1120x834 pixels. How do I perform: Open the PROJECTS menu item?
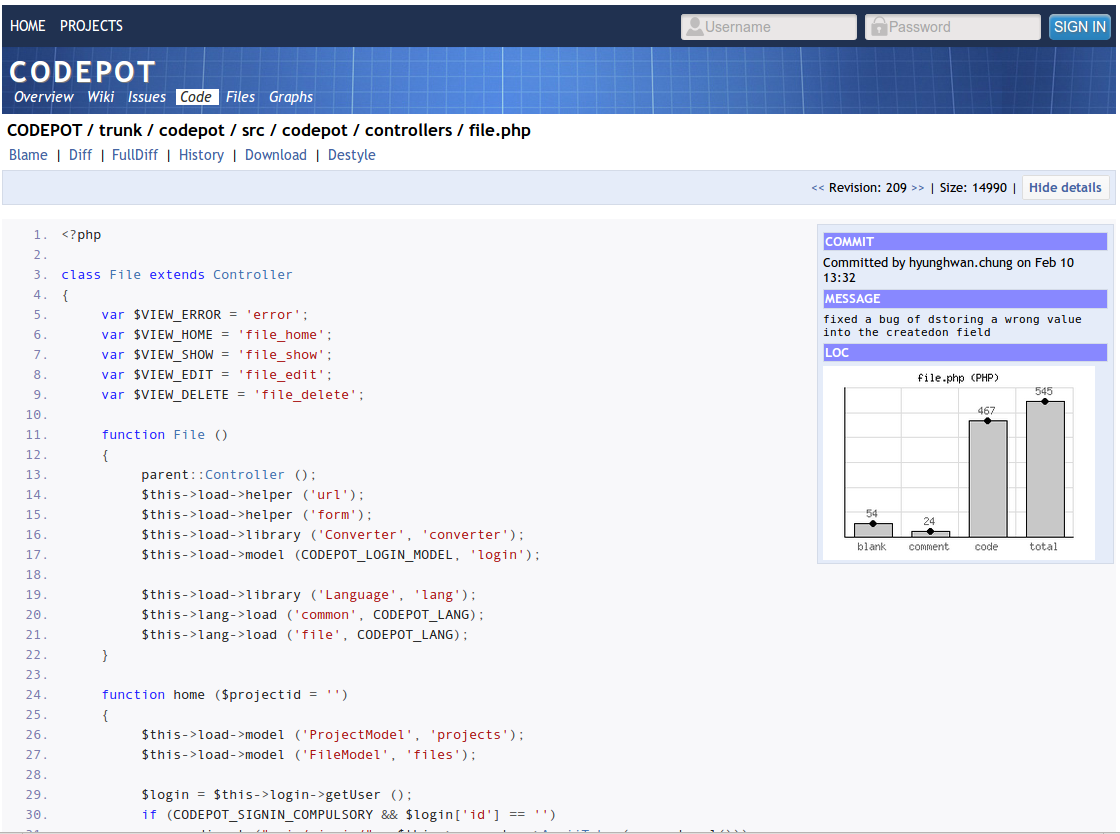click(x=91, y=26)
